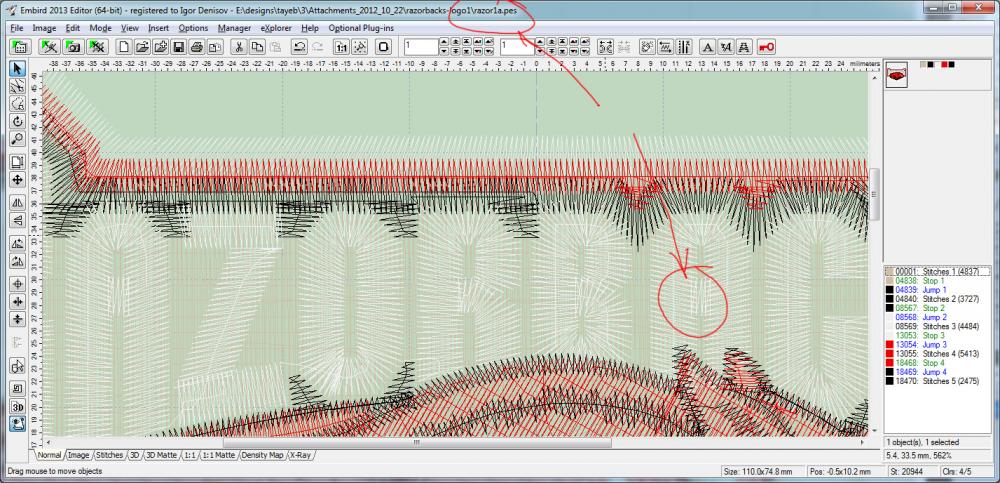Open the Manager menu
Viewport: 1000px width, 483px height.
click(234, 28)
